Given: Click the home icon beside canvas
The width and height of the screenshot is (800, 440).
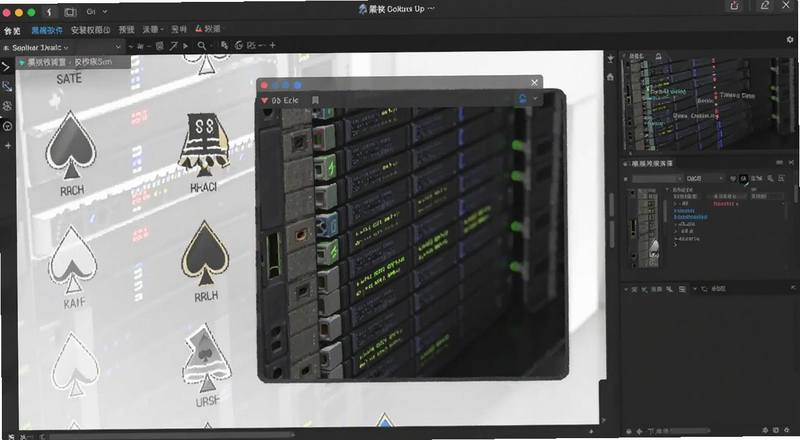Looking at the screenshot, I should (x=610, y=77).
